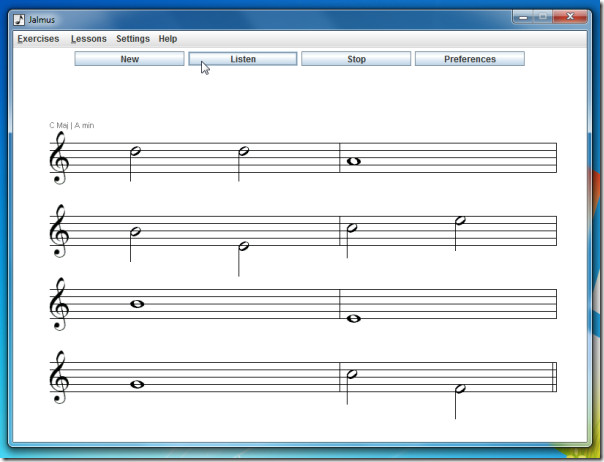Viewport: 604px width, 462px height.
Task: Open the Lessons menu
Action: tap(89, 39)
